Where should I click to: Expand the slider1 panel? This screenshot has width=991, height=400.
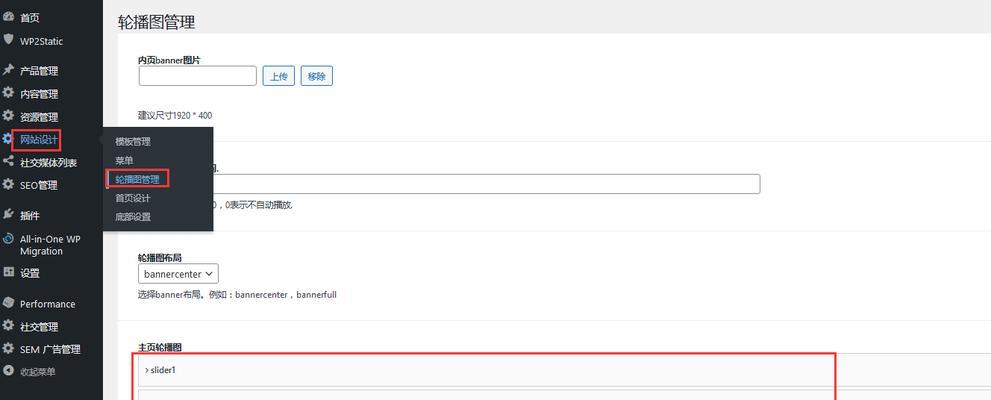[485, 370]
